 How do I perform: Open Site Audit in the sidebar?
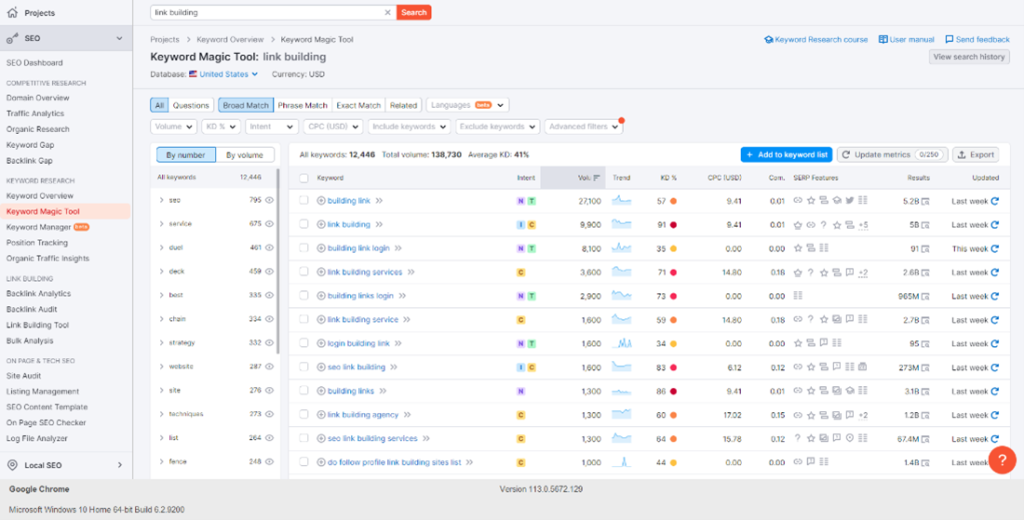pyautogui.click(x=24, y=376)
